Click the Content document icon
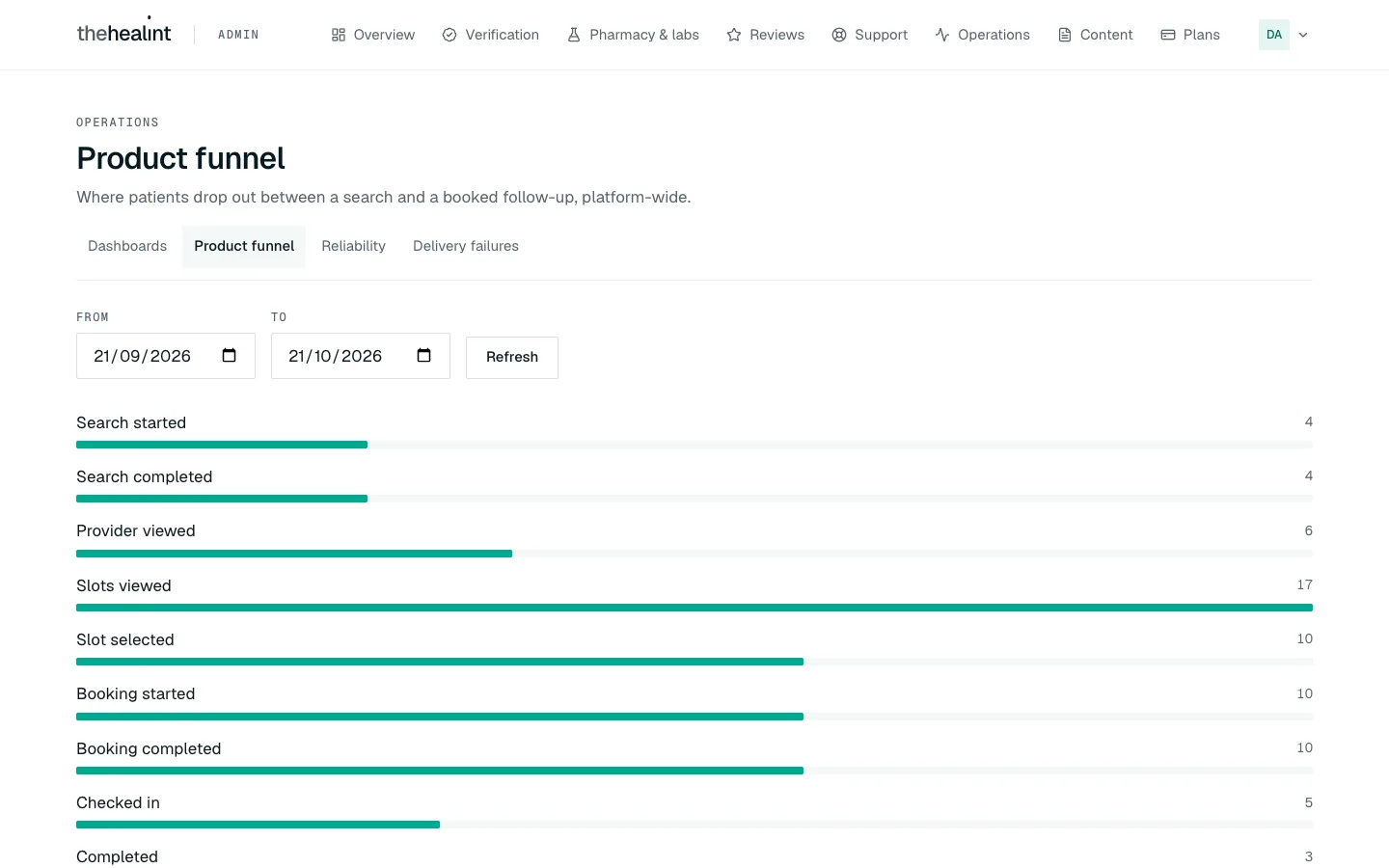The width and height of the screenshot is (1389, 868). 1065,35
